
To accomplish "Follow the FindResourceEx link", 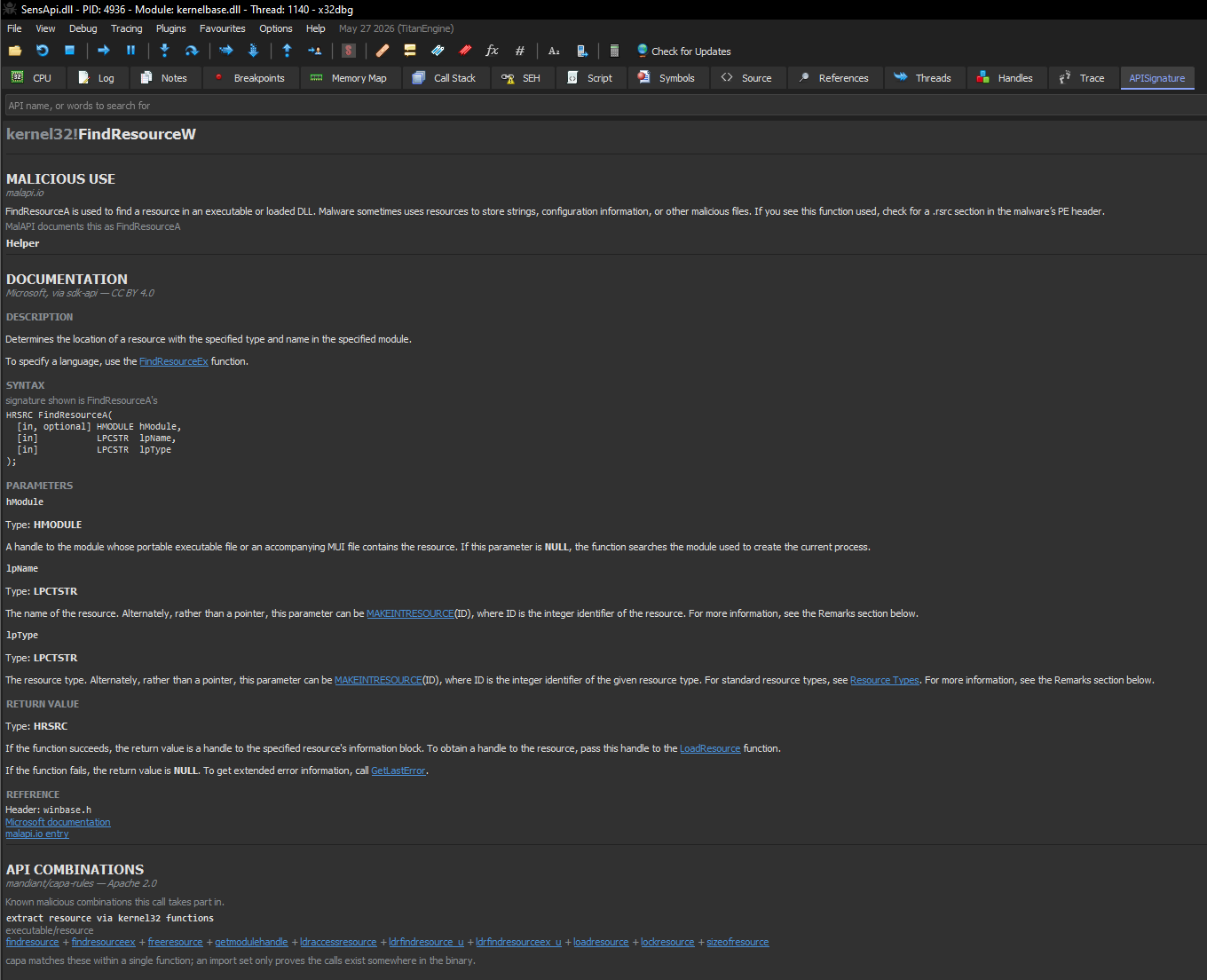I will (174, 362).
